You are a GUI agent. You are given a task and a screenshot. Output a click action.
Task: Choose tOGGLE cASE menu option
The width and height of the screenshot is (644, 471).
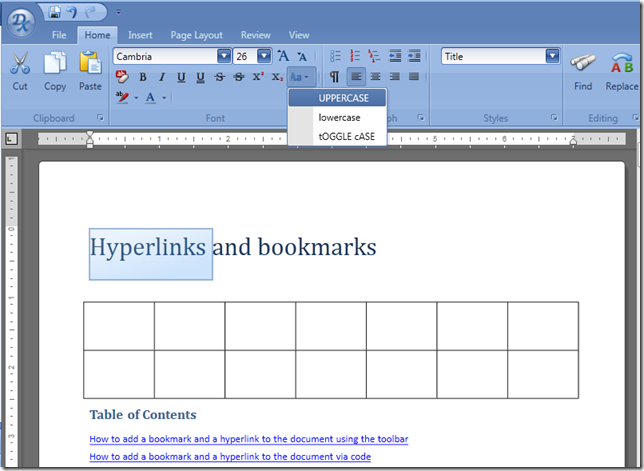click(x=337, y=136)
